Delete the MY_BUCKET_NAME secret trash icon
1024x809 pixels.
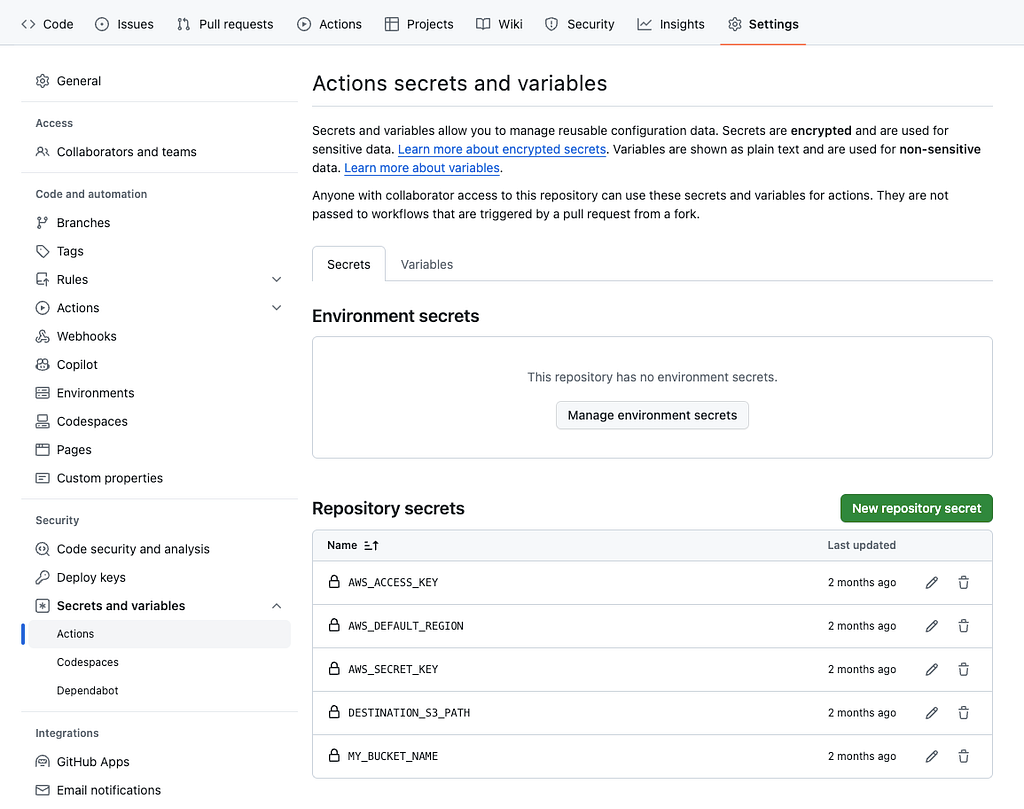click(963, 756)
